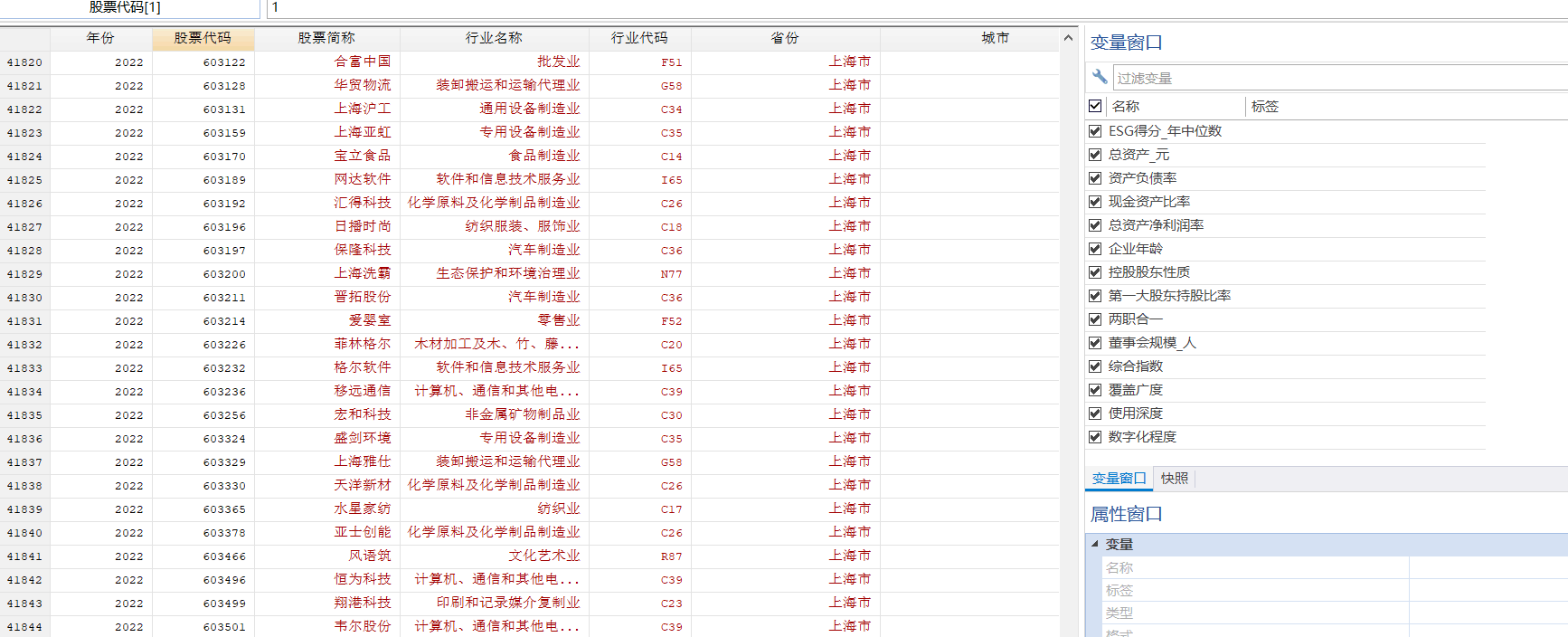The image size is (1568, 637).
Task: Uncheck the ESG得分_年中位数 variable
Action: click(x=1095, y=131)
